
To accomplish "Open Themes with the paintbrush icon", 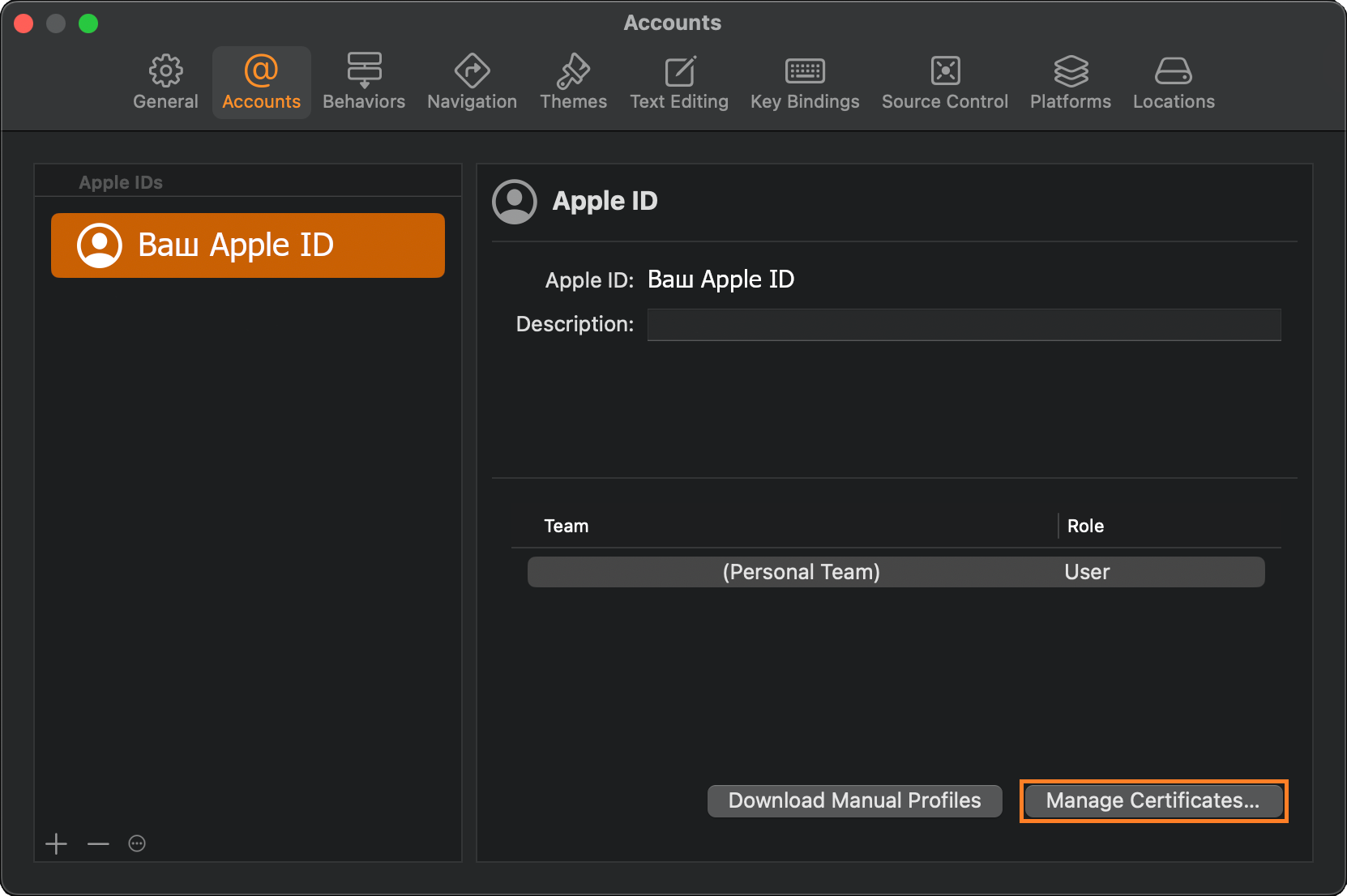I will tap(573, 82).
